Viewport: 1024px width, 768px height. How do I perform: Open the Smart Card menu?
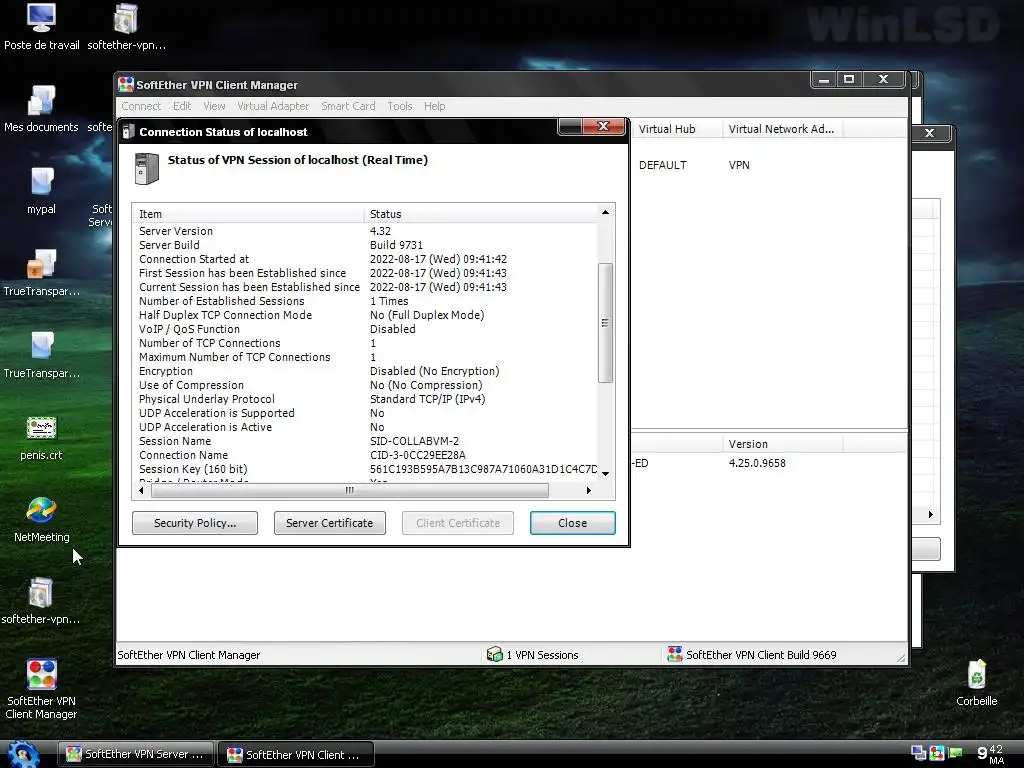[348, 106]
